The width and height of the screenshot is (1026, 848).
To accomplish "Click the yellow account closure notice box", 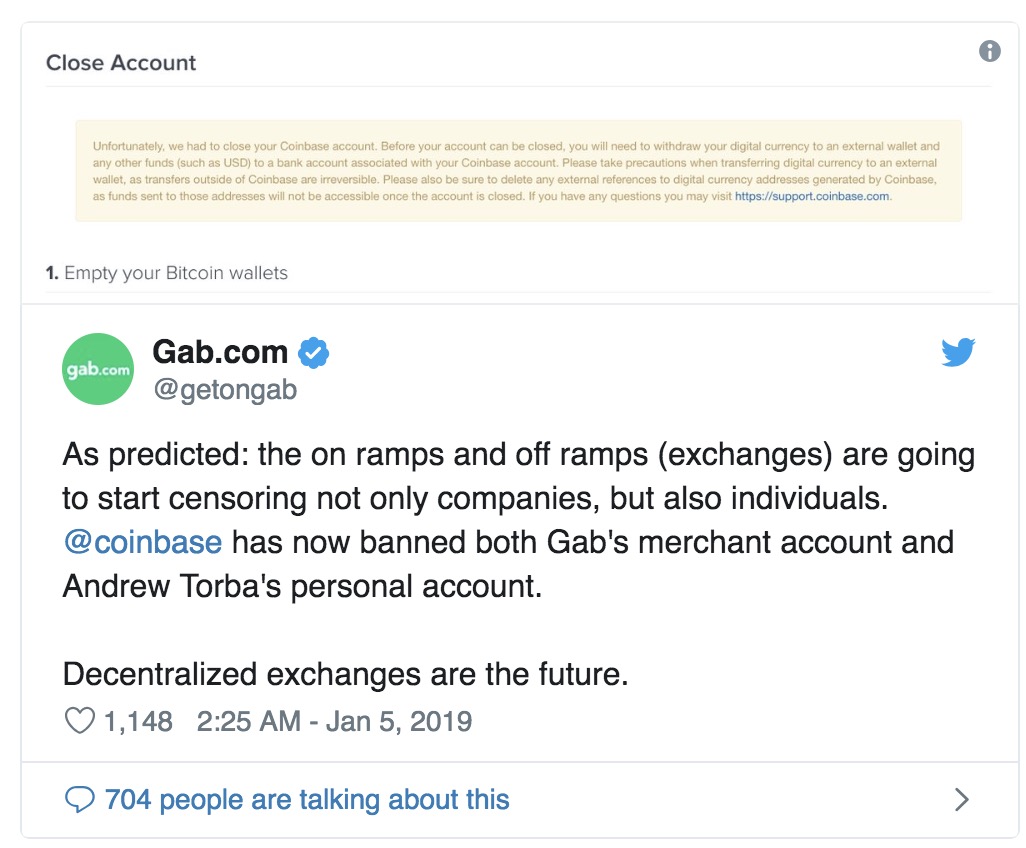I will point(518,171).
